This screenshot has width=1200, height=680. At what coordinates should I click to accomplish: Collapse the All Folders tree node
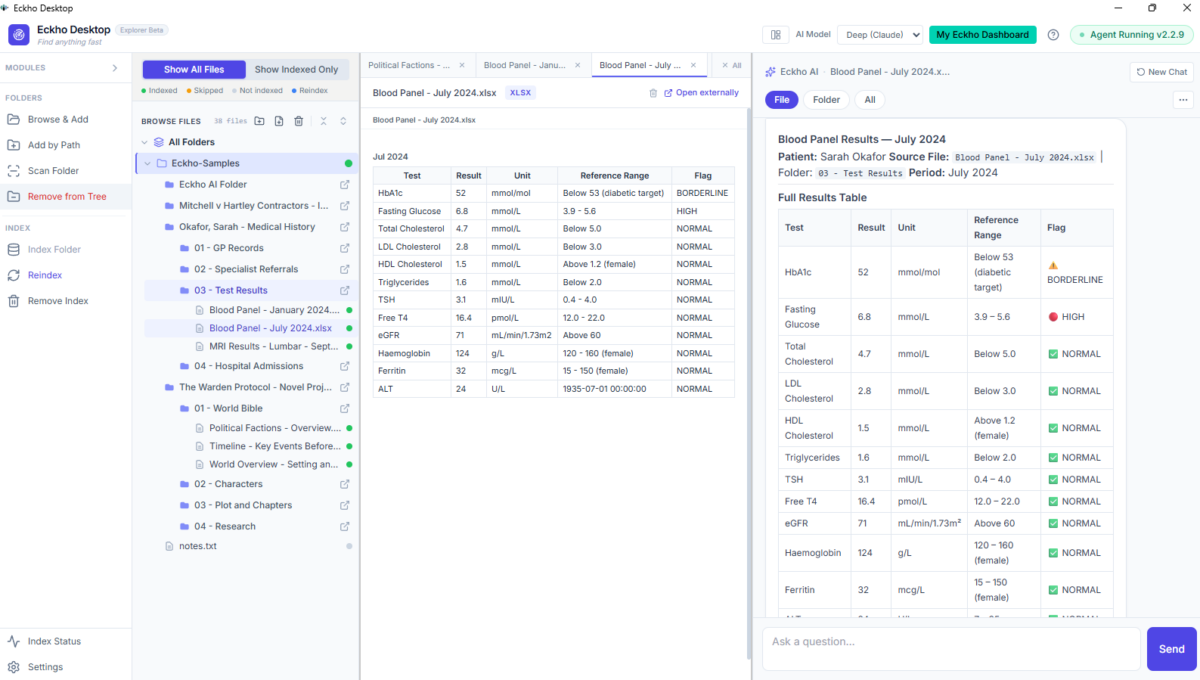pos(145,142)
